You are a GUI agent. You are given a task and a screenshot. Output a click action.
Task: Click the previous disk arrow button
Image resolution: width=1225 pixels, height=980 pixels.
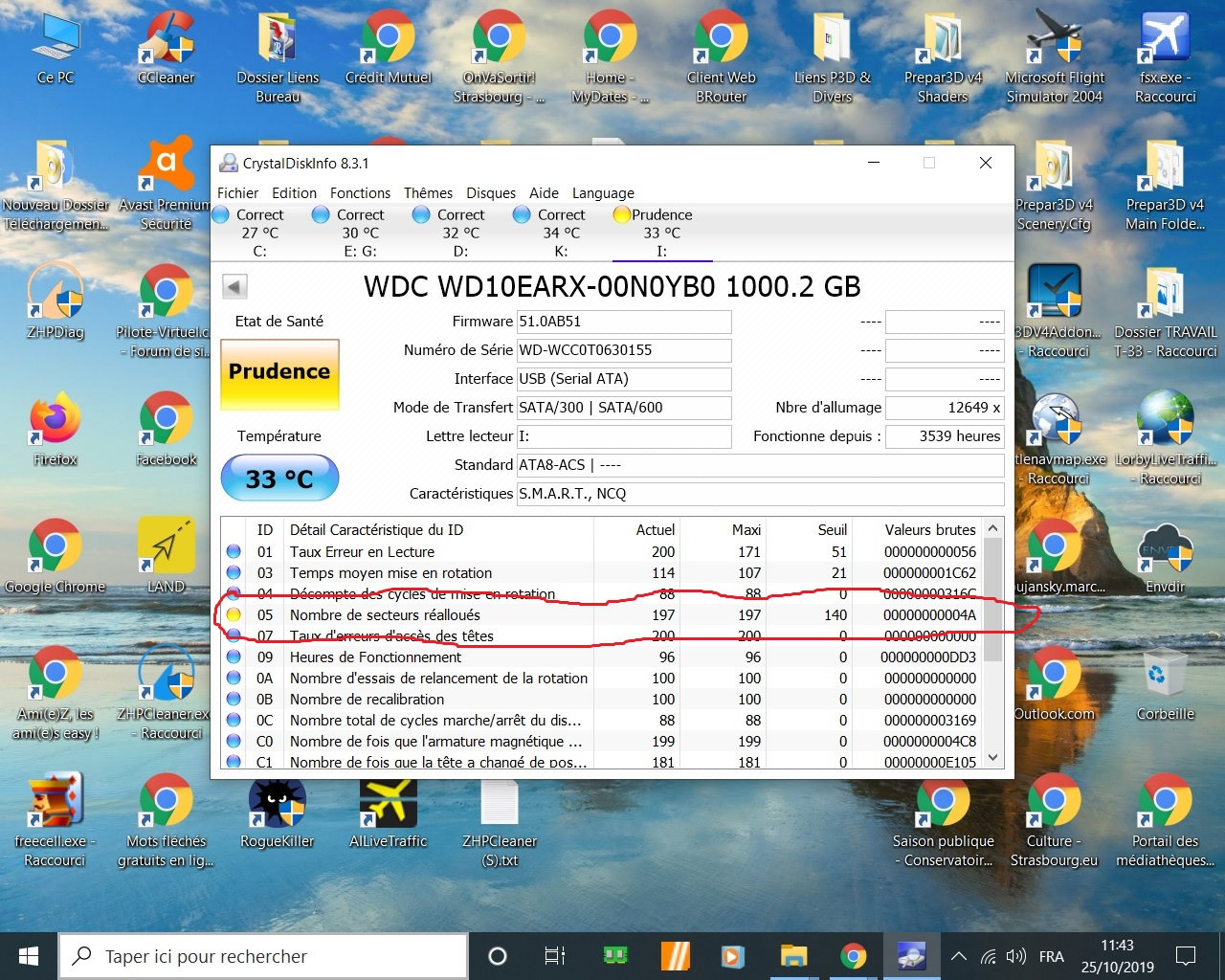234,286
